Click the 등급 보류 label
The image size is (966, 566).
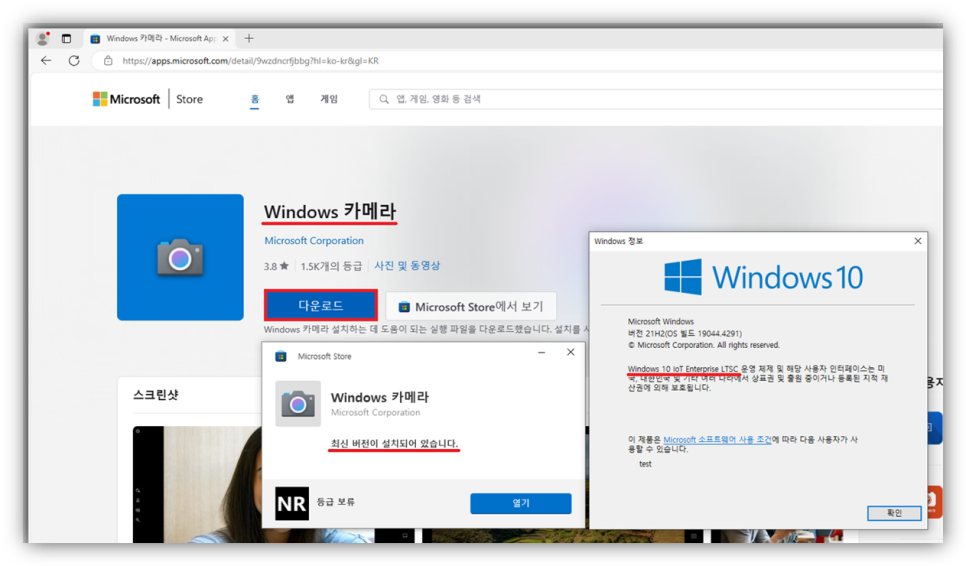point(336,502)
